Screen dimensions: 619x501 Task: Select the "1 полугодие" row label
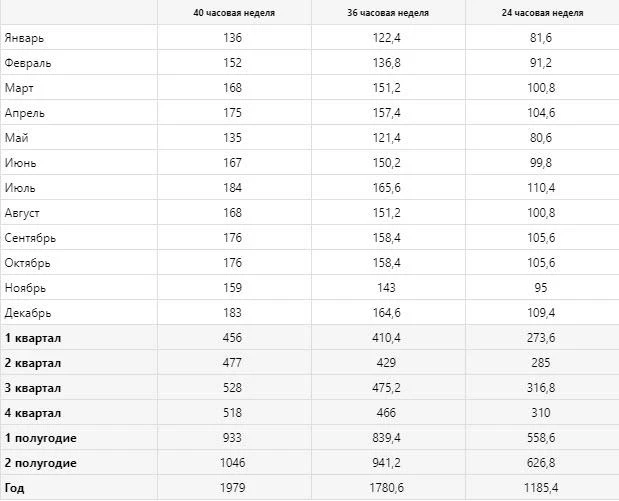pos(41,438)
